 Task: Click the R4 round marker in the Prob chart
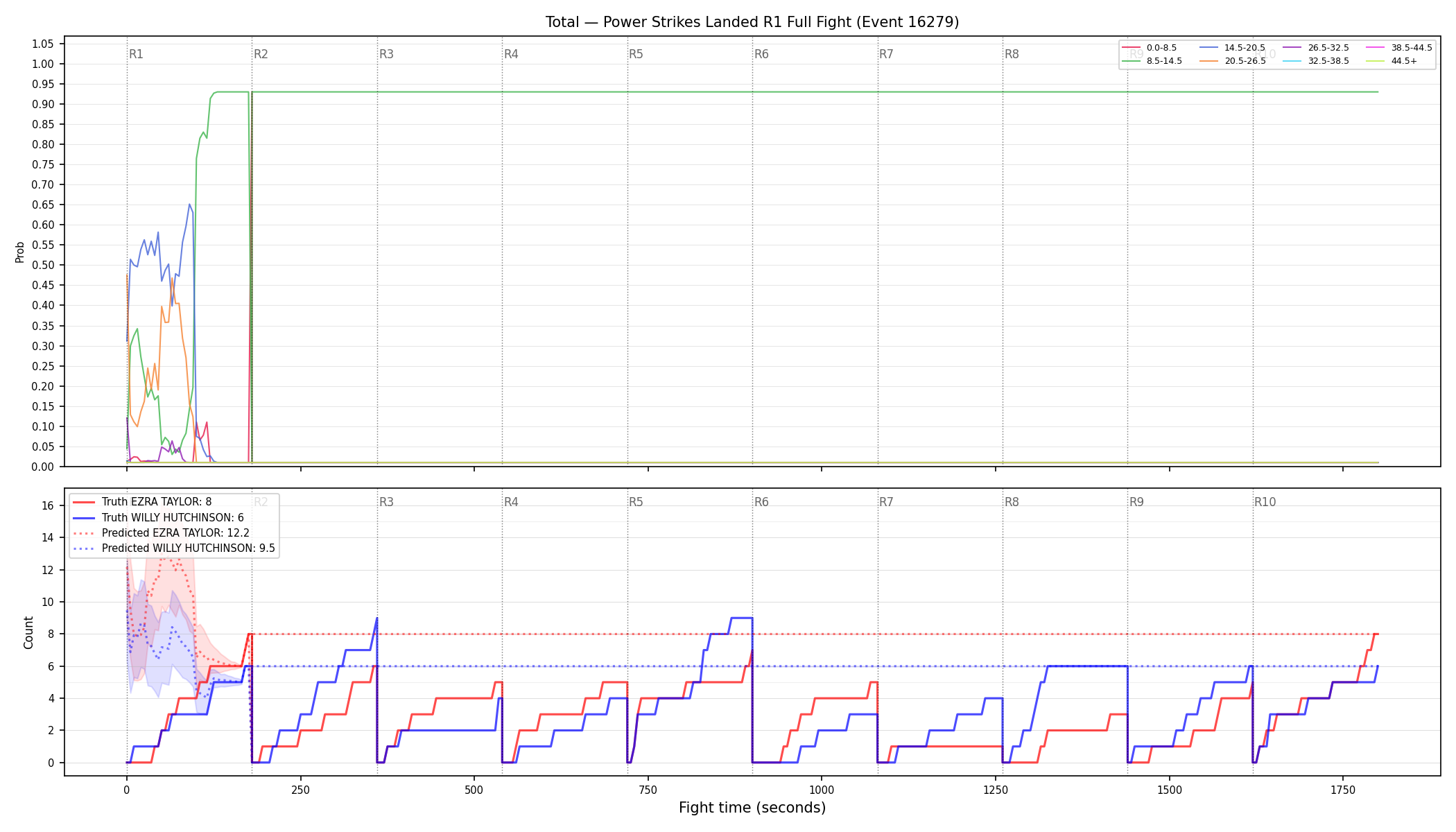[x=511, y=54]
